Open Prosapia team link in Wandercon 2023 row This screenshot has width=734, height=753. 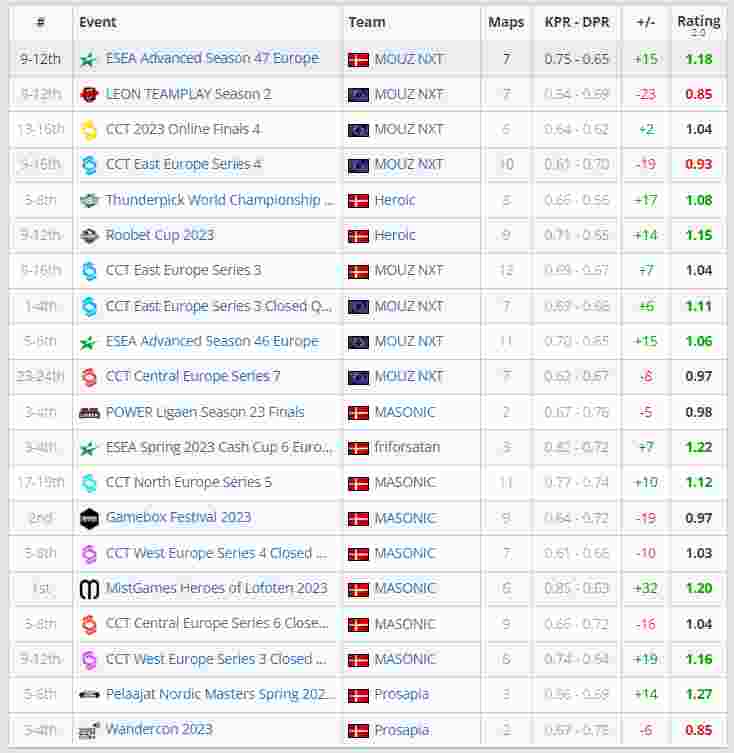tap(401, 729)
